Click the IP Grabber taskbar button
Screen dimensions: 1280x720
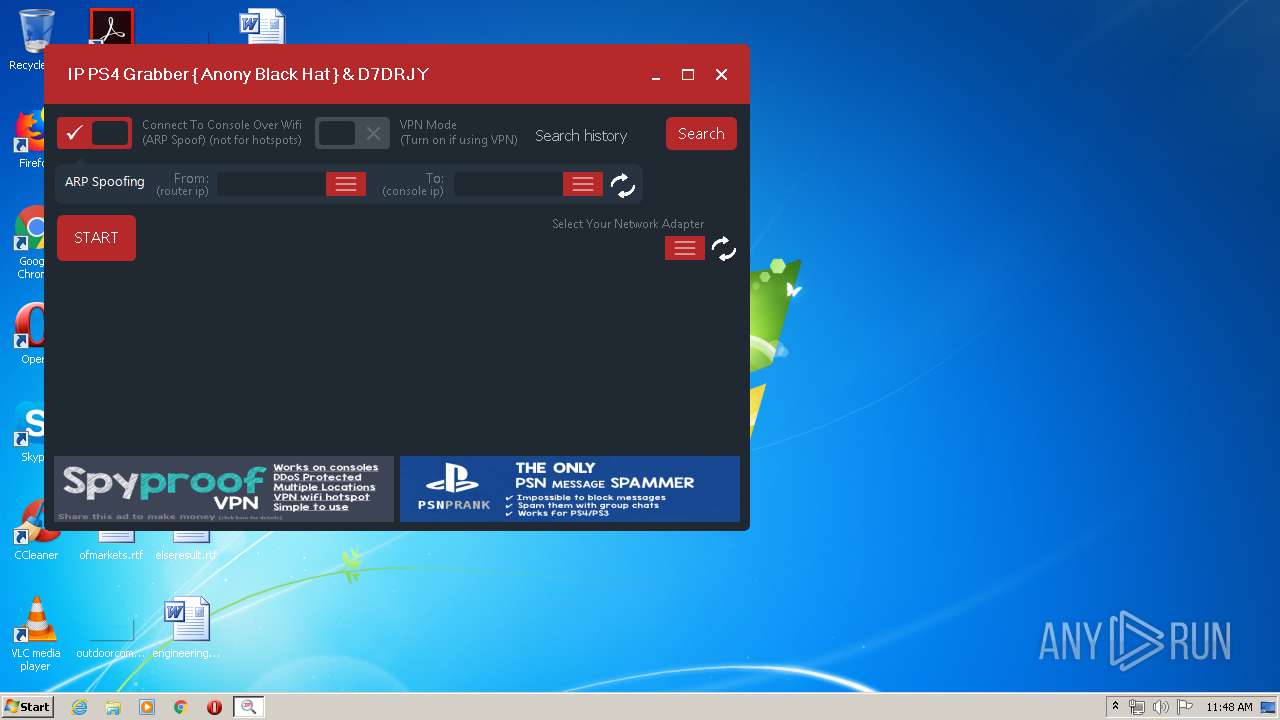point(248,707)
